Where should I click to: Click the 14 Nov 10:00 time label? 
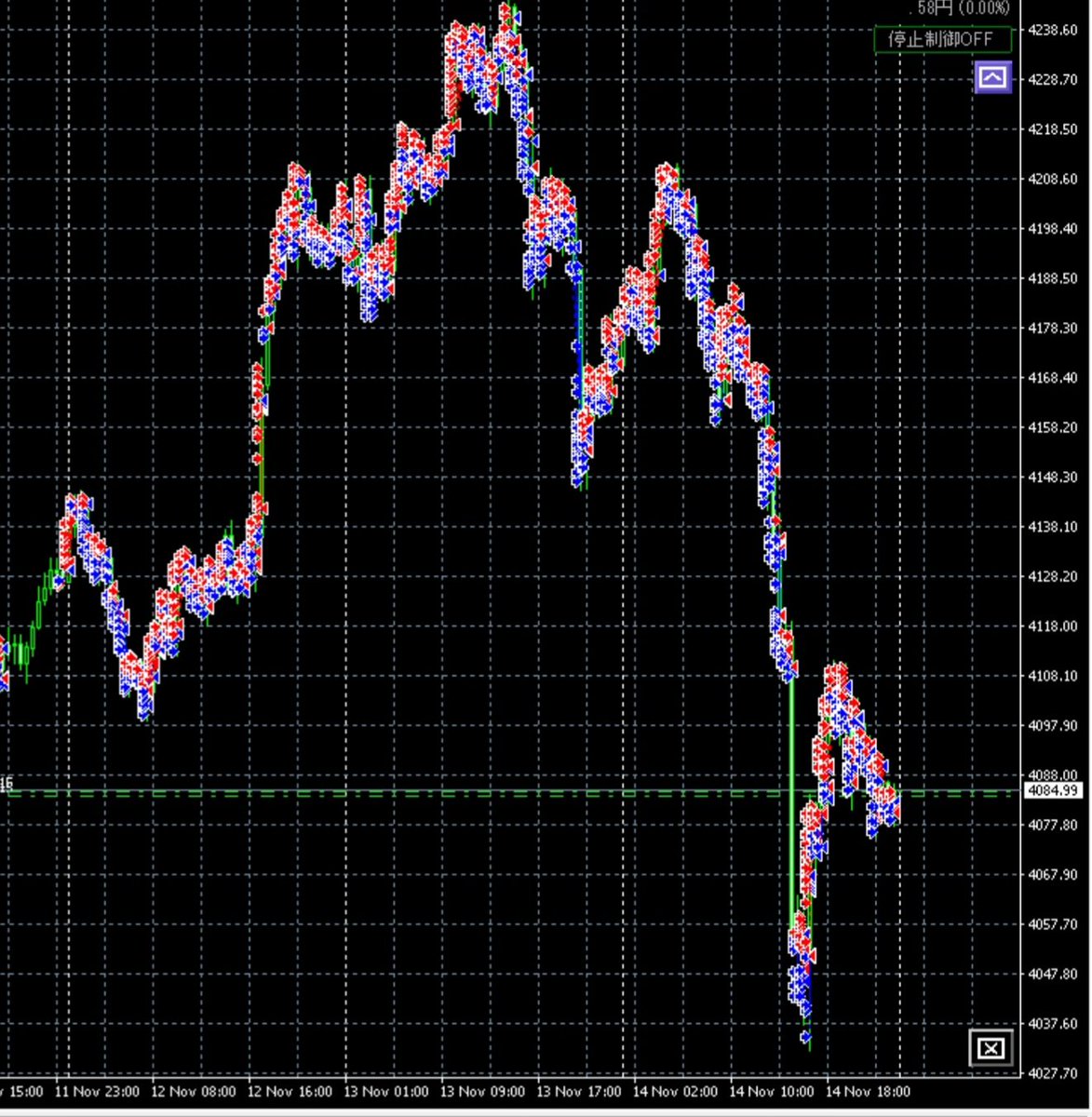[x=772, y=1091]
